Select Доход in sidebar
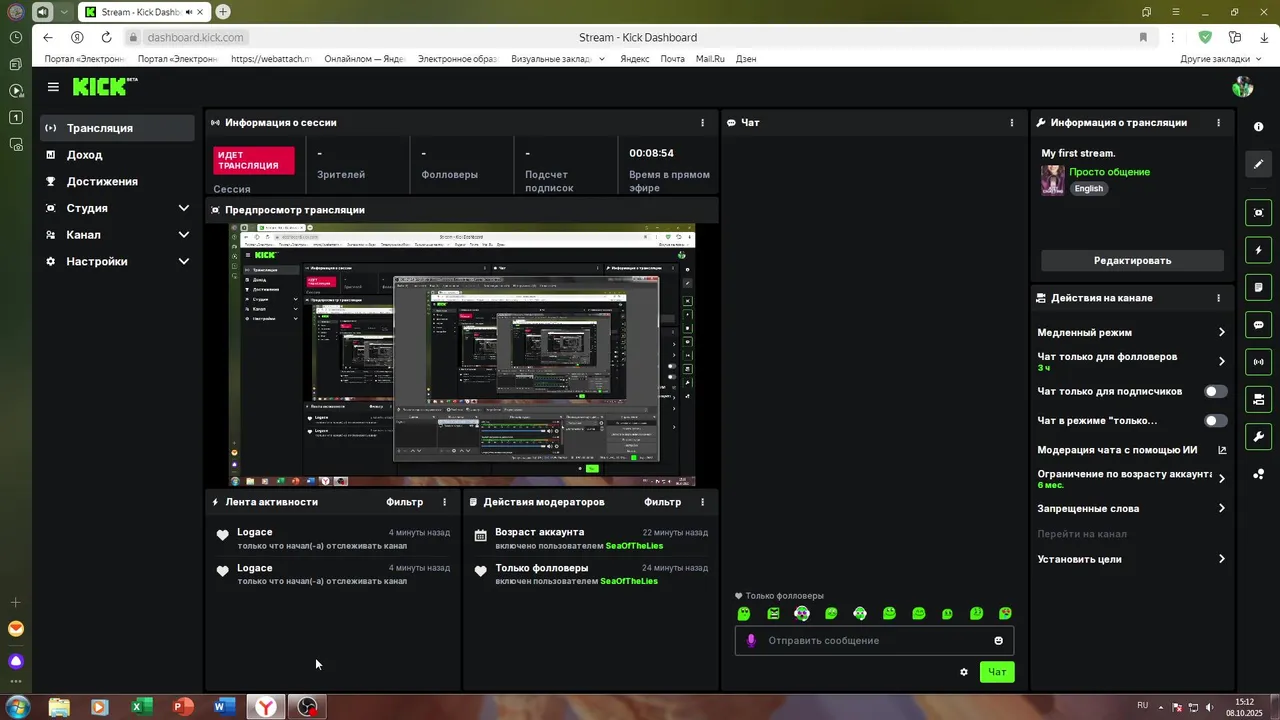 [118, 155]
